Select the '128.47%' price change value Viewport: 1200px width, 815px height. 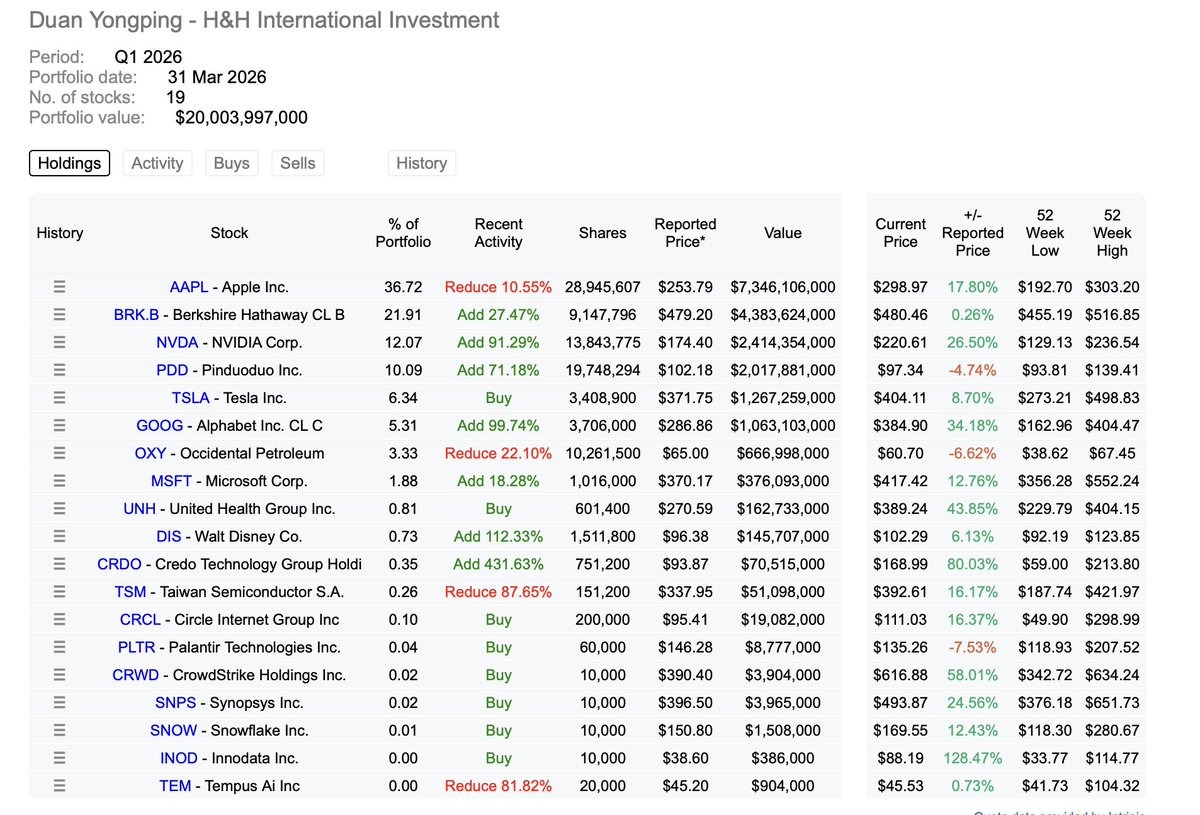972,758
